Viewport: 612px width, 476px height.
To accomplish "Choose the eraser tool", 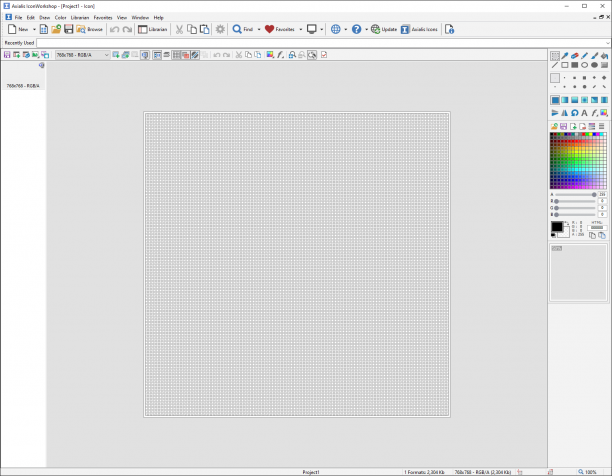I will 575,56.
